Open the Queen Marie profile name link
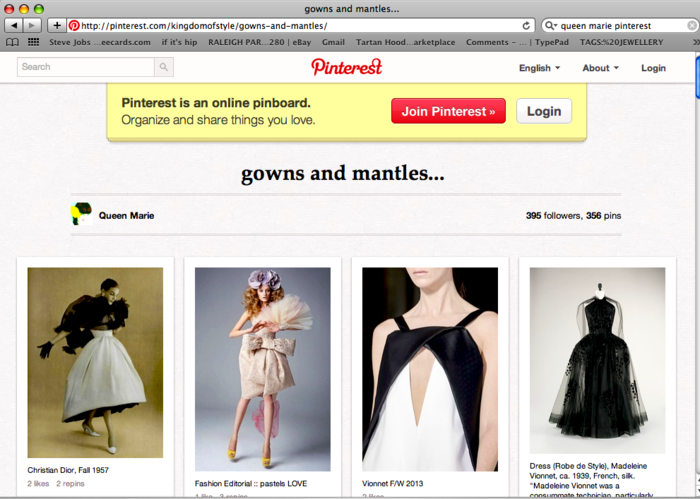Screen dimensions: 700x499 pos(126,216)
